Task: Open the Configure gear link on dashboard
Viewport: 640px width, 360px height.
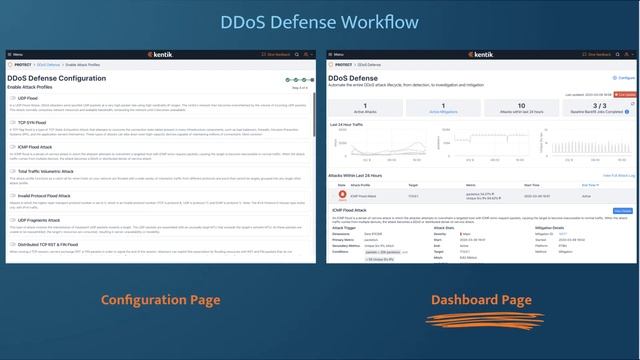Action: point(624,78)
